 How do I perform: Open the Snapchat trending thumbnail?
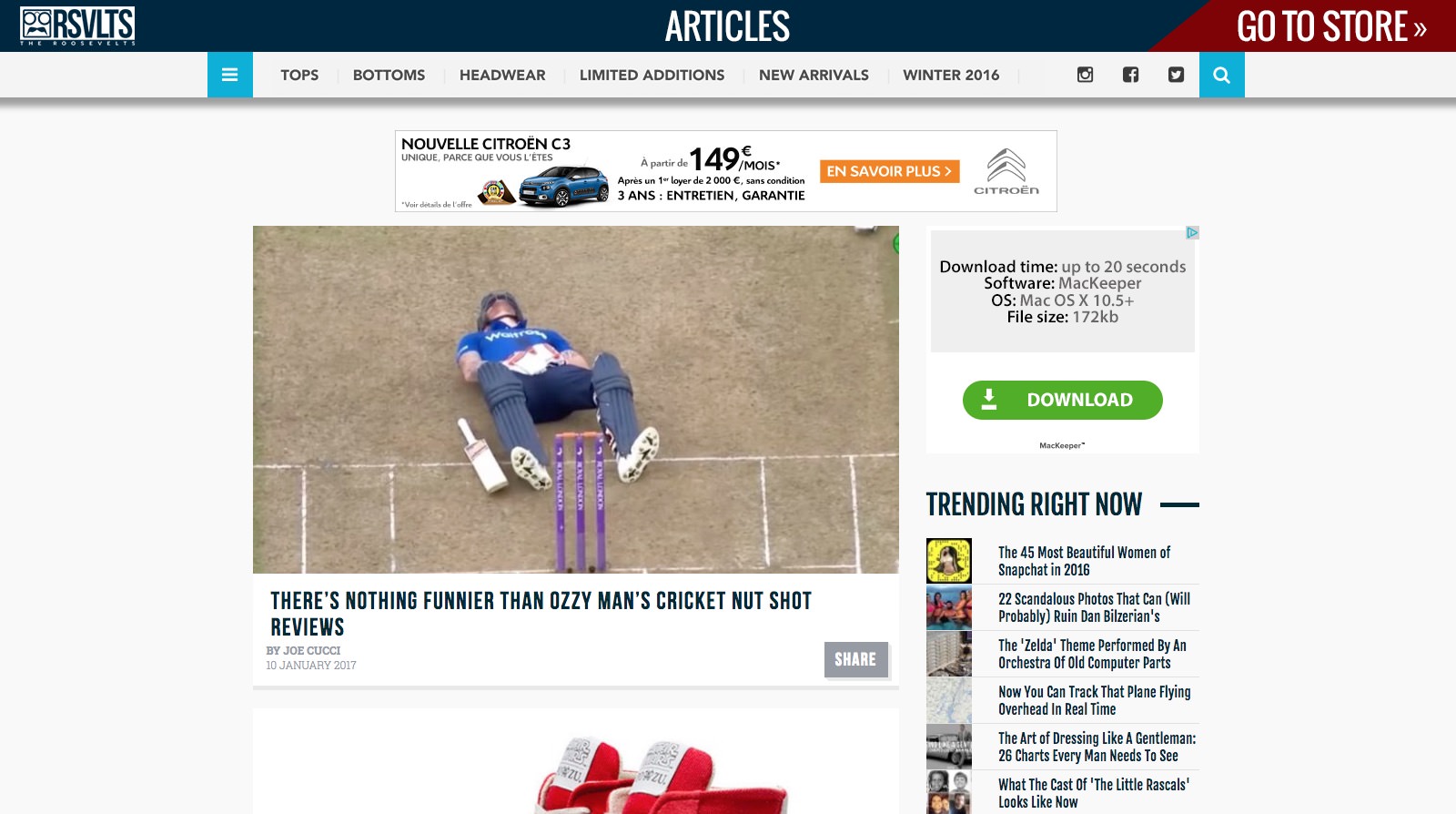tap(948, 561)
